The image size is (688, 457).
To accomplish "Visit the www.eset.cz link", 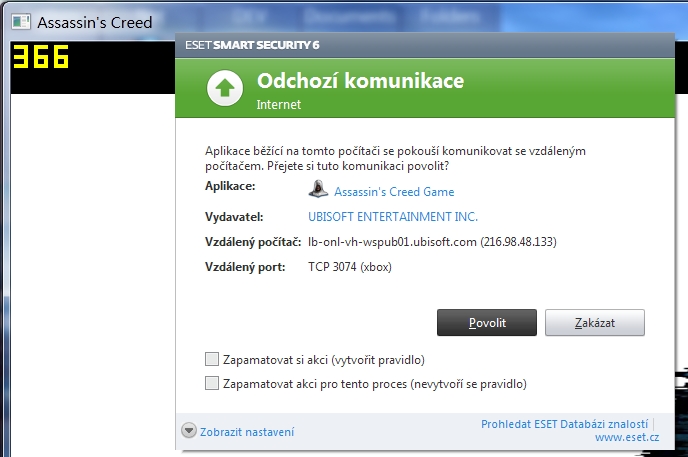I will (x=627, y=437).
